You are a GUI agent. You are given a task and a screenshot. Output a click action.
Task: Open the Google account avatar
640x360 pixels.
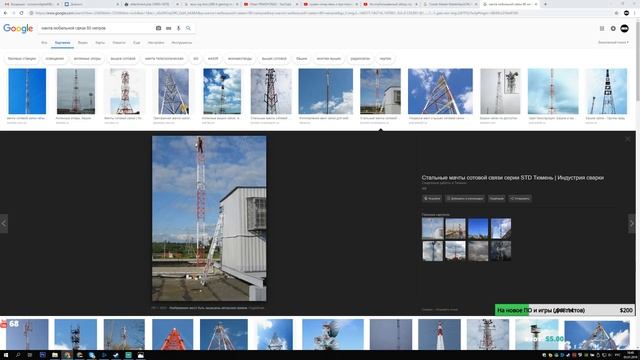(x=624, y=29)
